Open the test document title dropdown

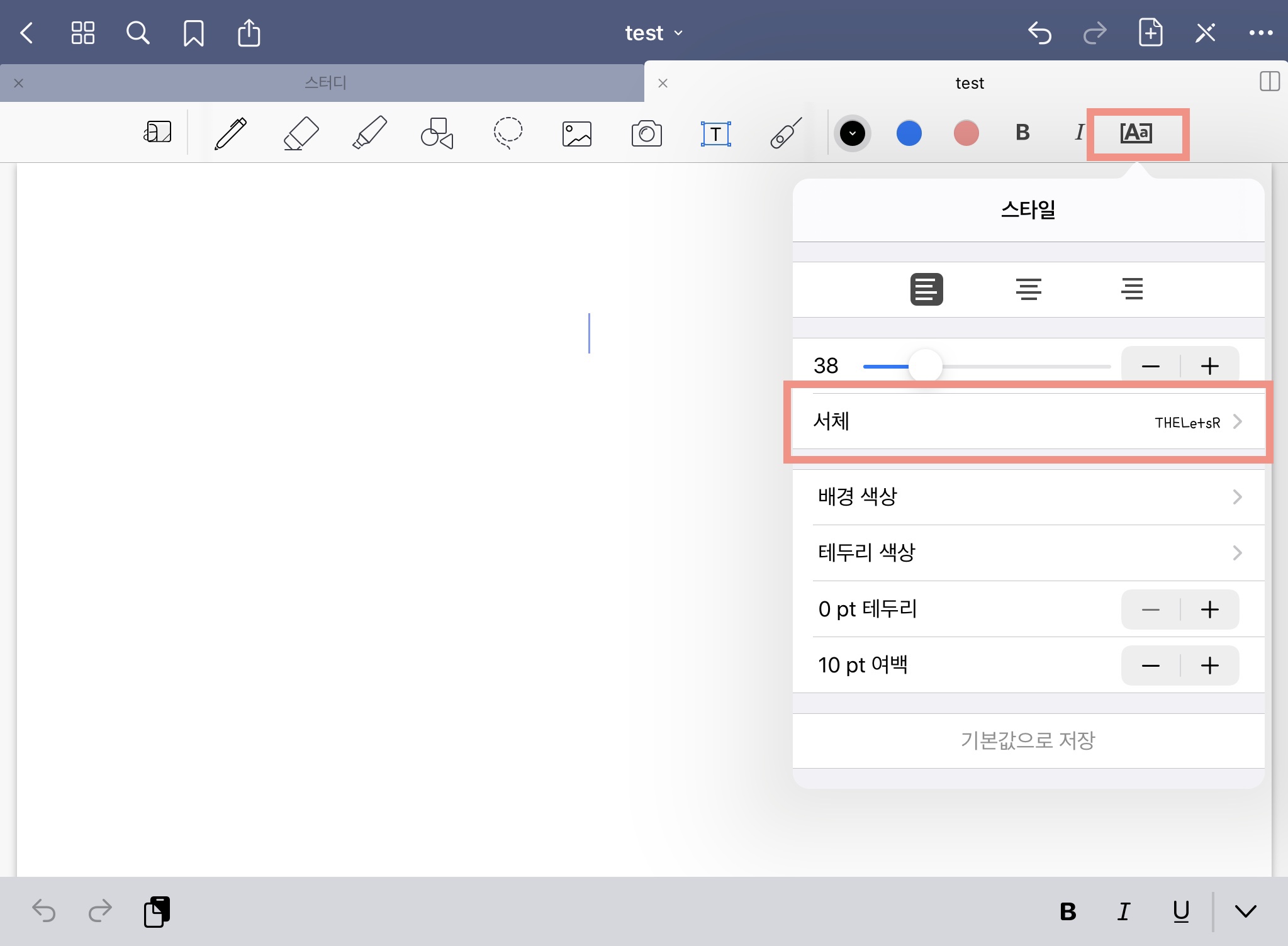point(653,33)
